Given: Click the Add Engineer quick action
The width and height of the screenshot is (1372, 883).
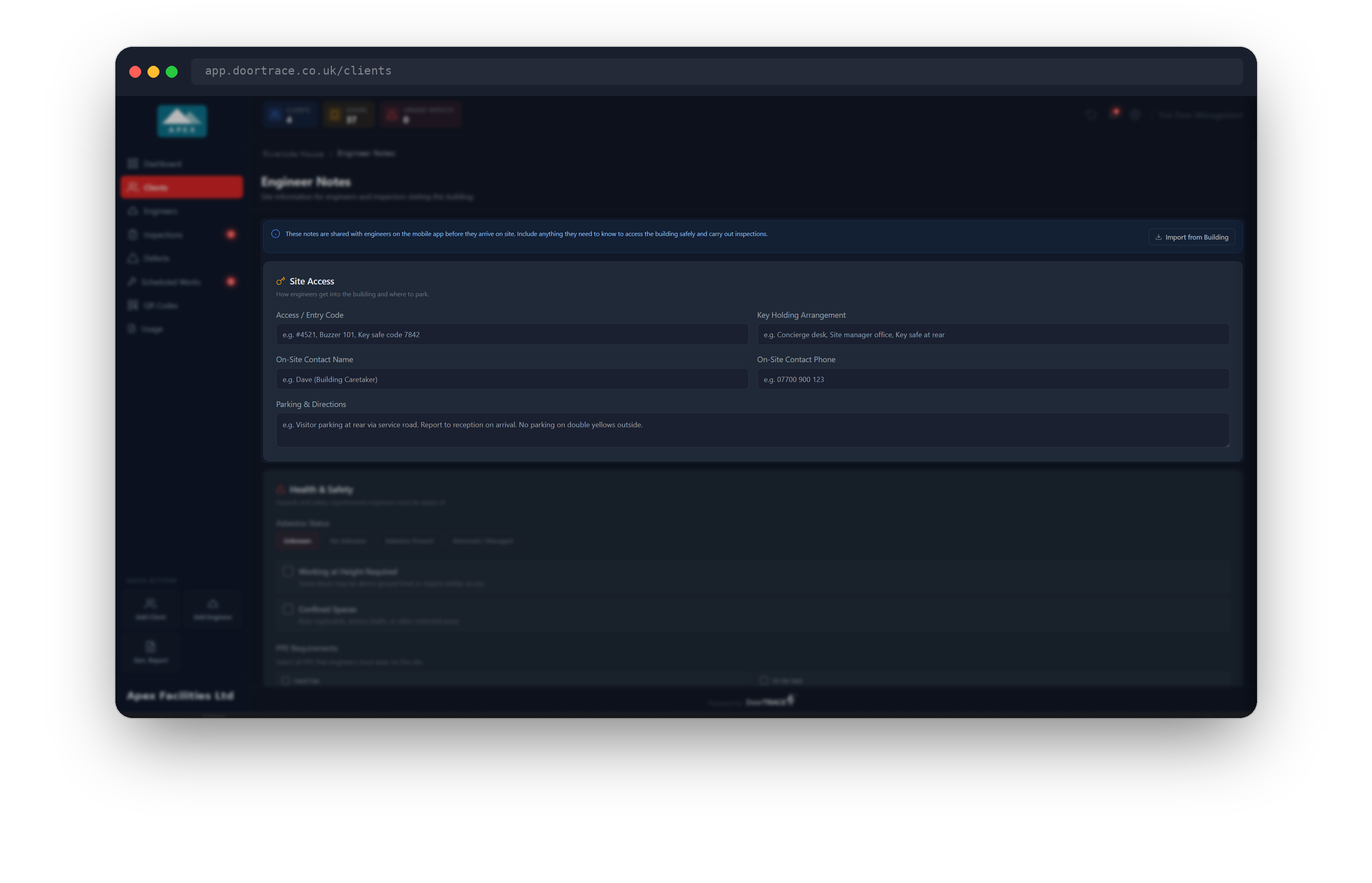Looking at the screenshot, I should point(213,609).
